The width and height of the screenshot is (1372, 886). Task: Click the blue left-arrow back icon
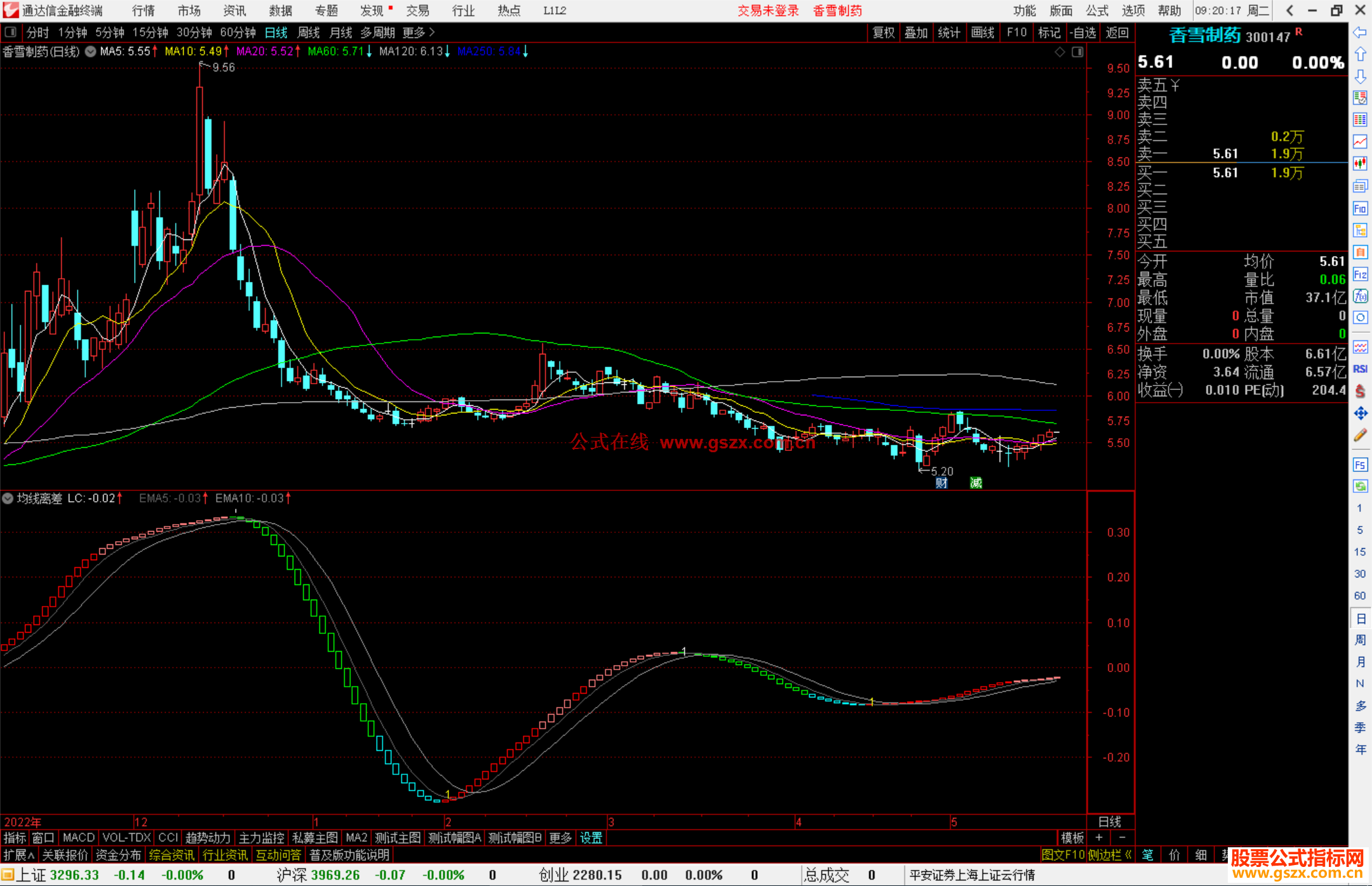coord(1360,32)
